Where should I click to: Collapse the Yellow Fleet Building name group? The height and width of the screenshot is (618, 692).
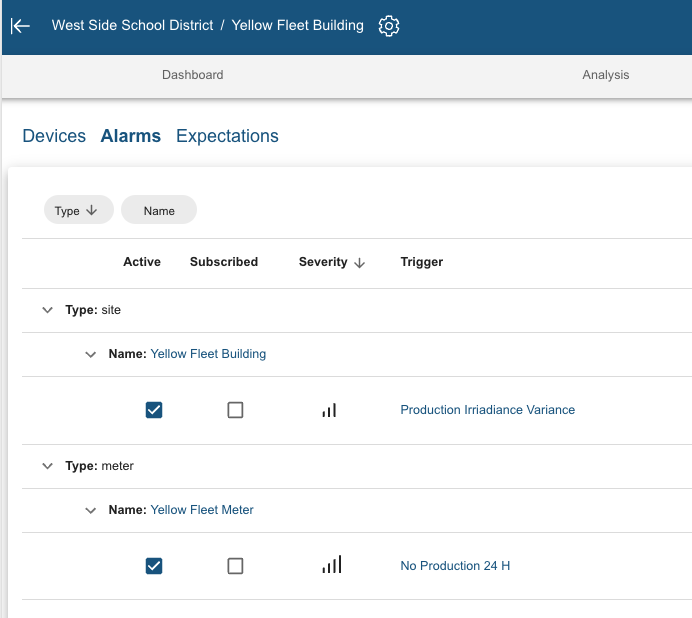tap(90, 354)
